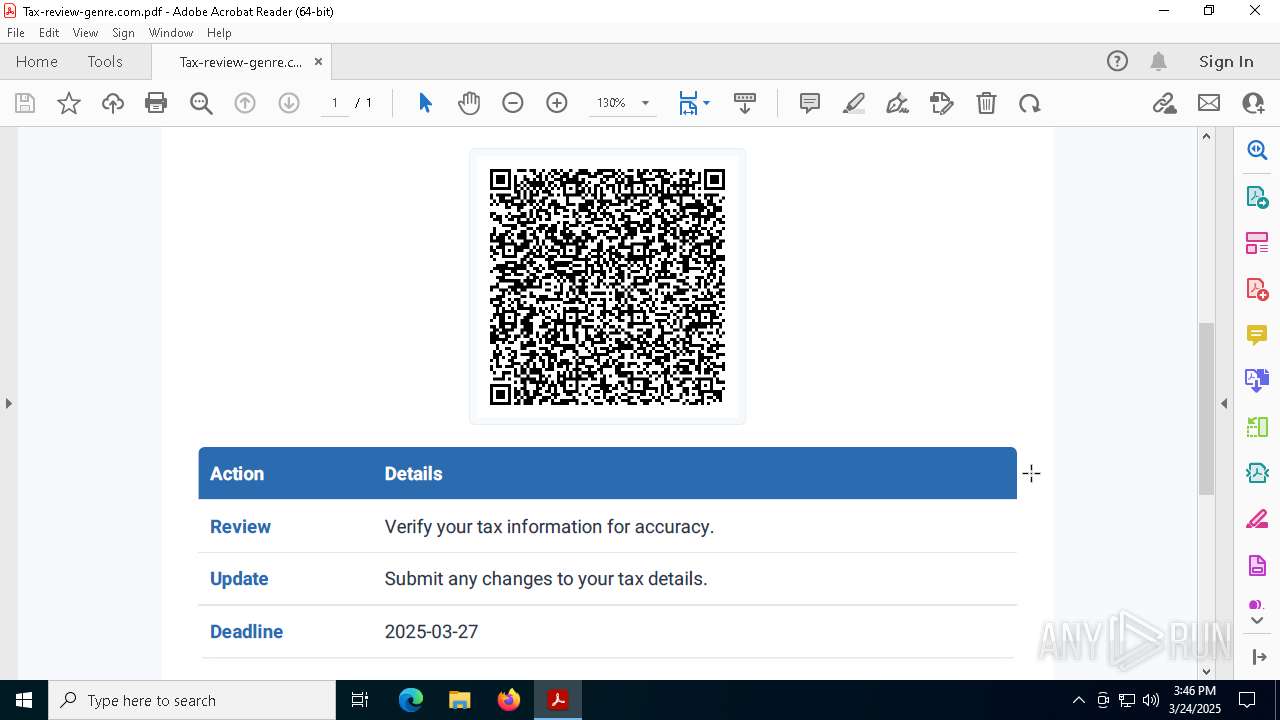Click the page number input field
This screenshot has width=1280, height=720.
335,103
